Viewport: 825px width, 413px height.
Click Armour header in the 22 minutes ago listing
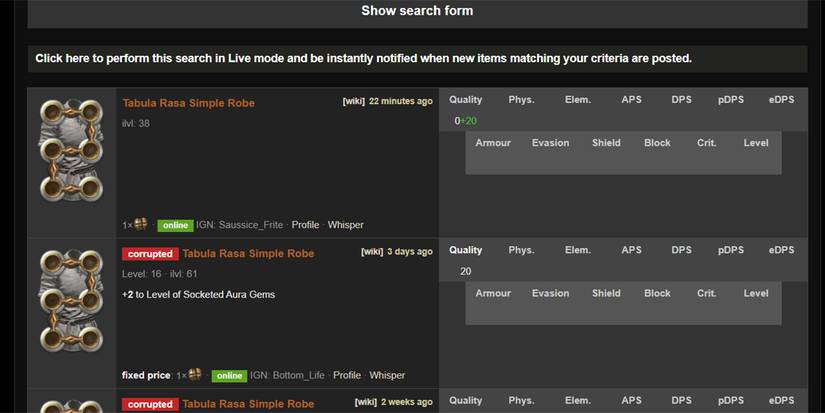click(493, 143)
